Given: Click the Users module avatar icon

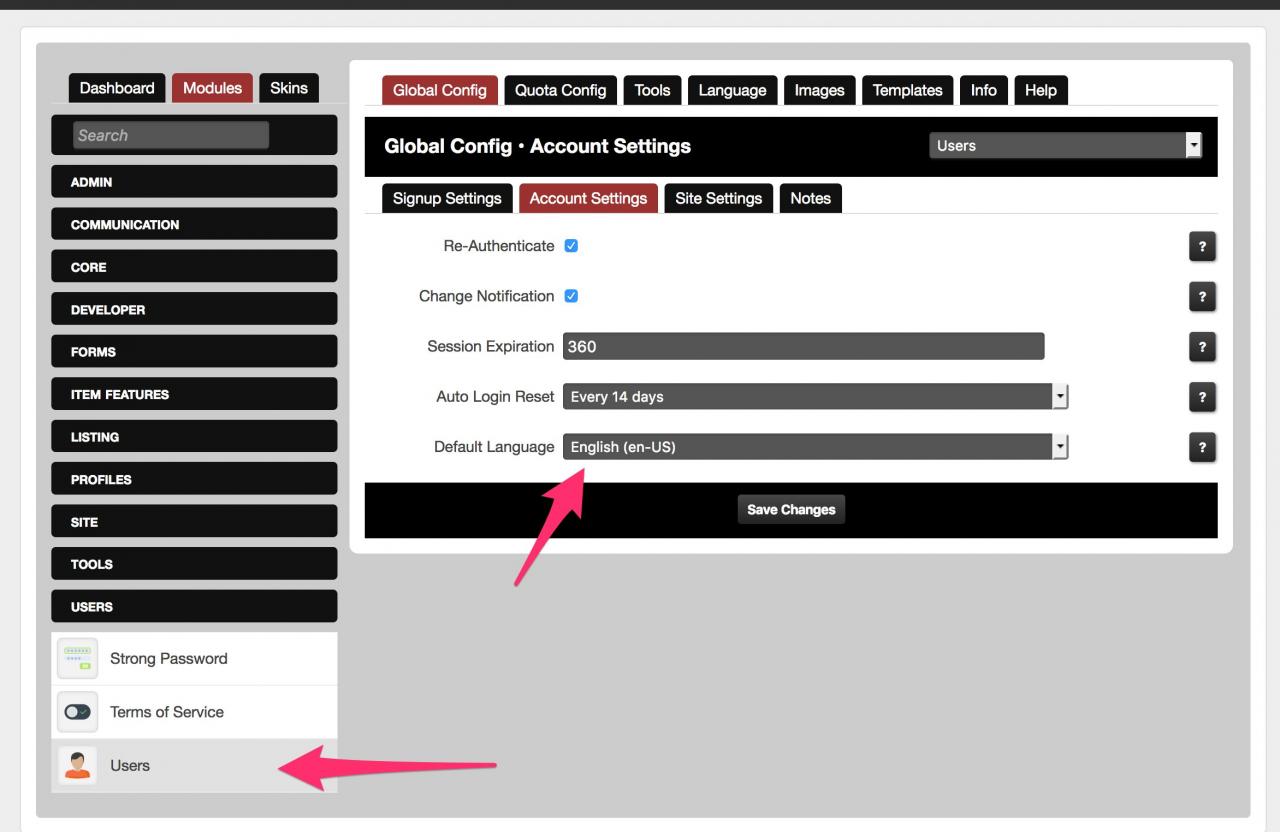Looking at the screenshot, I should [78, 766].
